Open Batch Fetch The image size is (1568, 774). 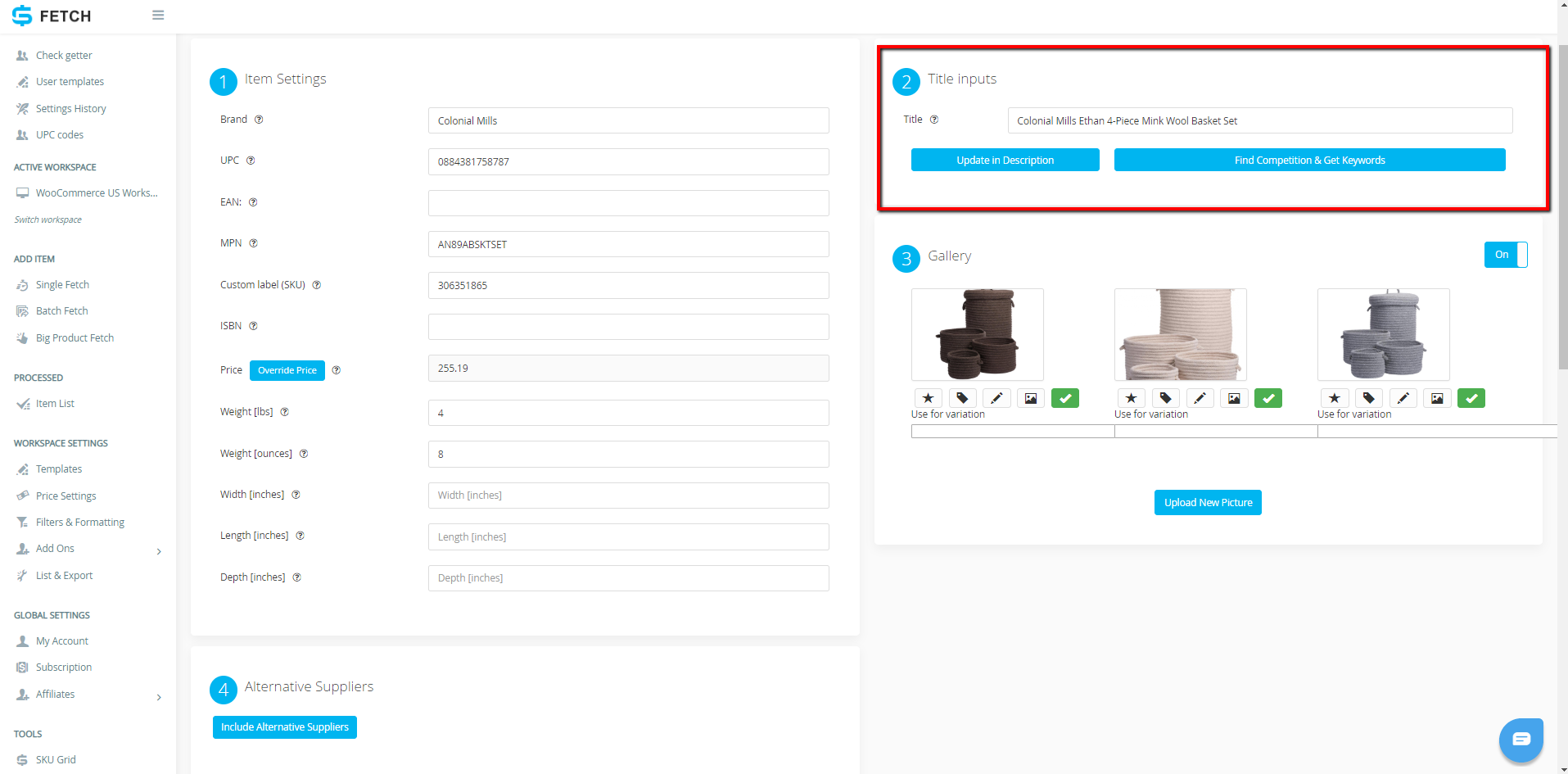click(x=61, y=311)
